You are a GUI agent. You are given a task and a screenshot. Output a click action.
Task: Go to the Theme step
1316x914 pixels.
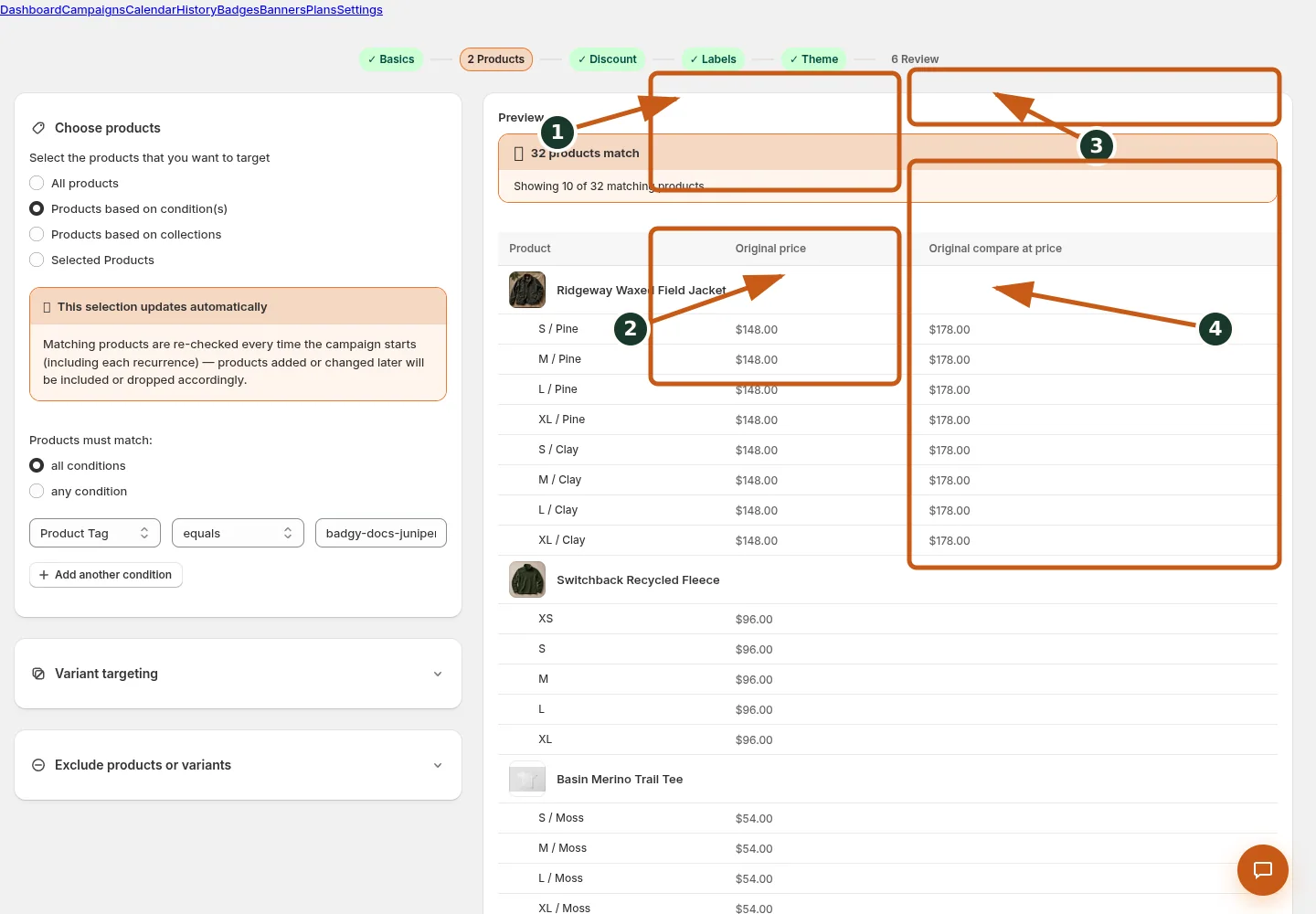tap(814, 59)
